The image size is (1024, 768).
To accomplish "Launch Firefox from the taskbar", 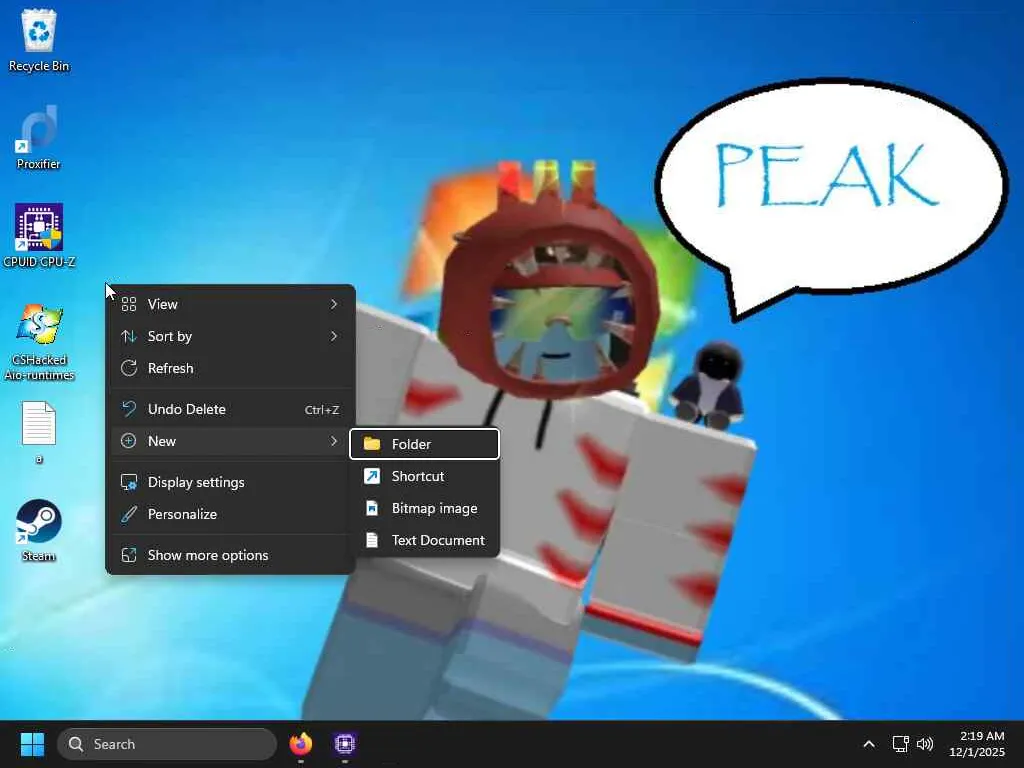I will click(301, 744).
